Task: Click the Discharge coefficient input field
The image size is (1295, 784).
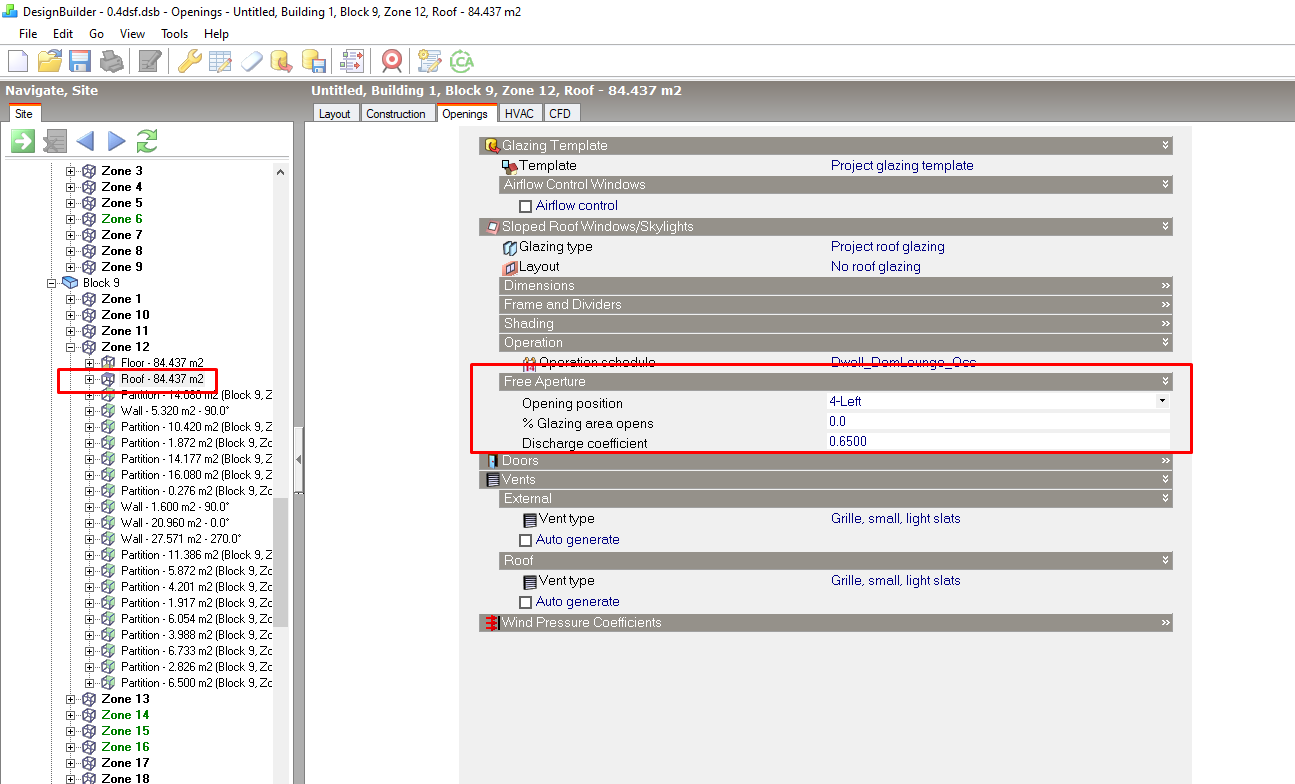Action: [x=998, y=442]
